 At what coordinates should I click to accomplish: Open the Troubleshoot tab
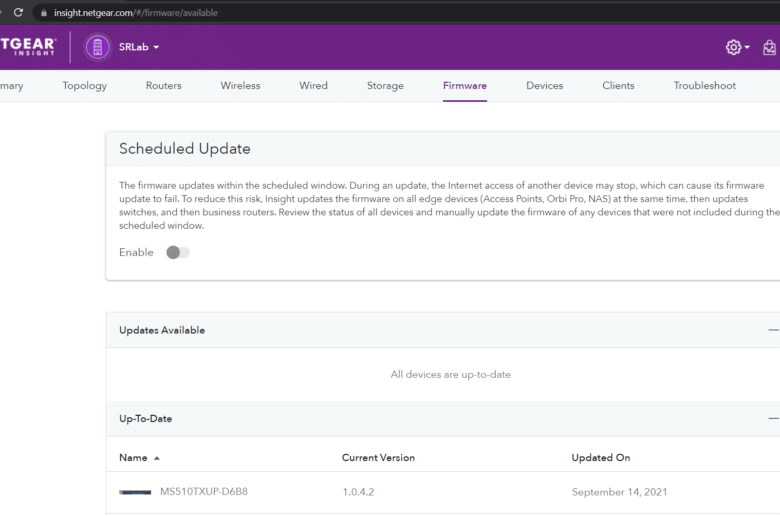click(704, 86)
